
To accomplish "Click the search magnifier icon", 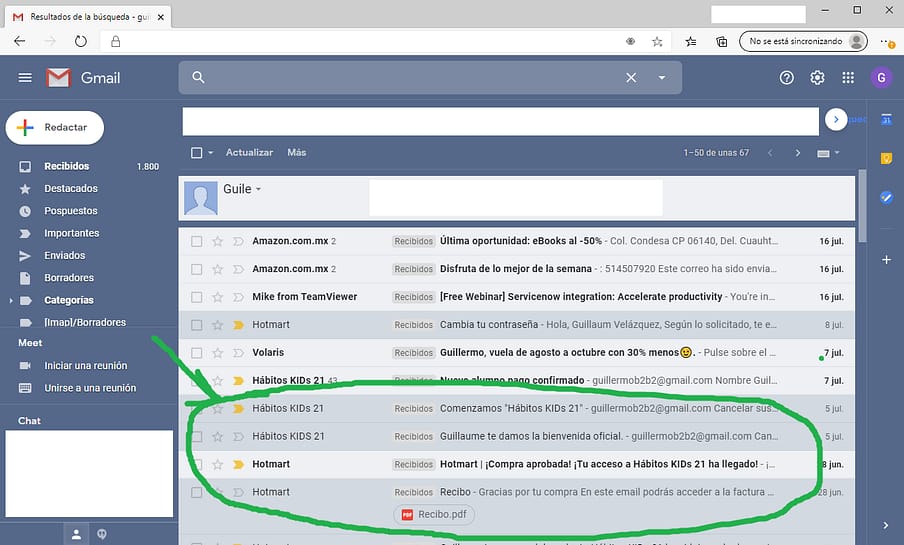I will click(x=198, y=77).
